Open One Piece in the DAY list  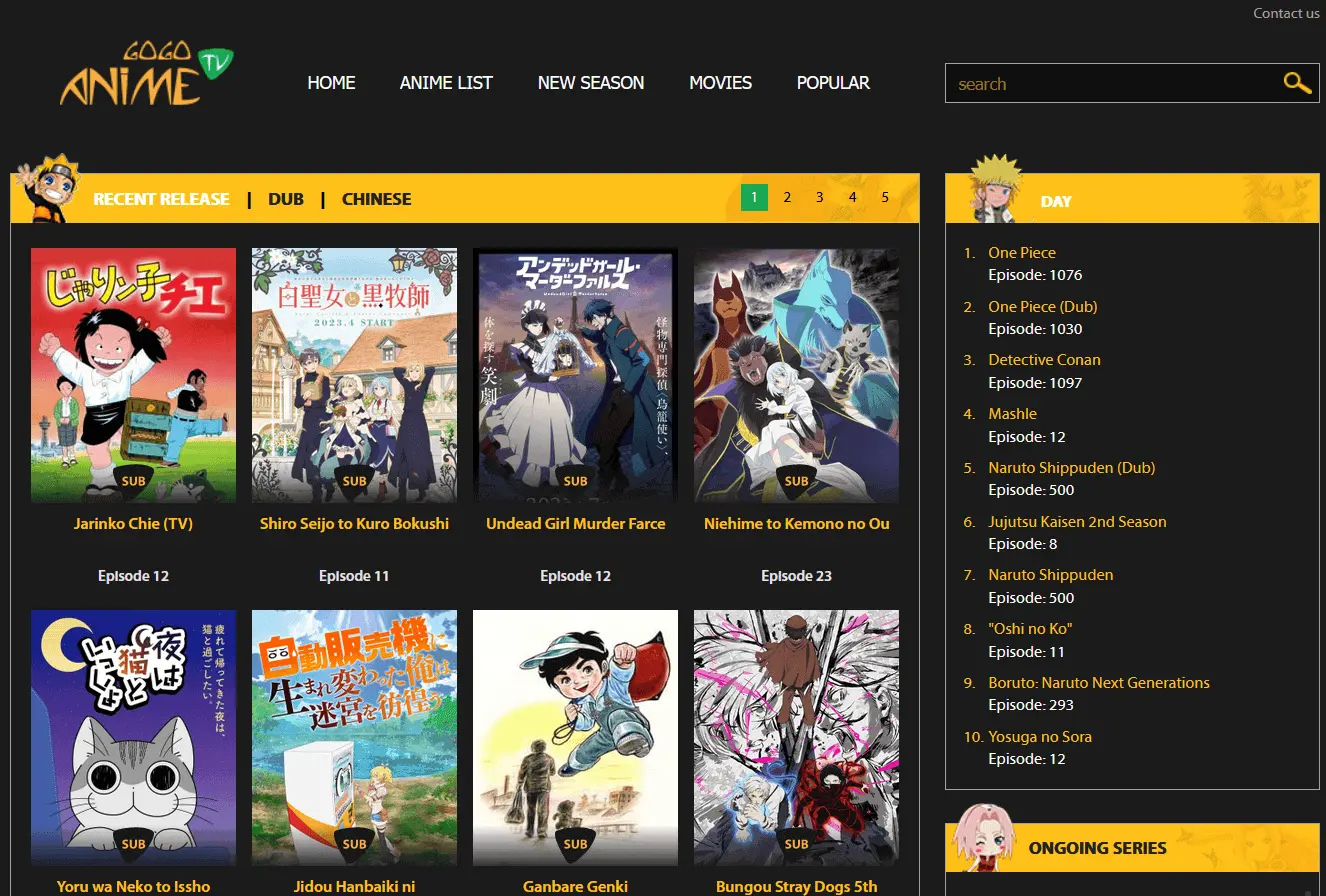pyautogui.click(x=1022, y=253)
